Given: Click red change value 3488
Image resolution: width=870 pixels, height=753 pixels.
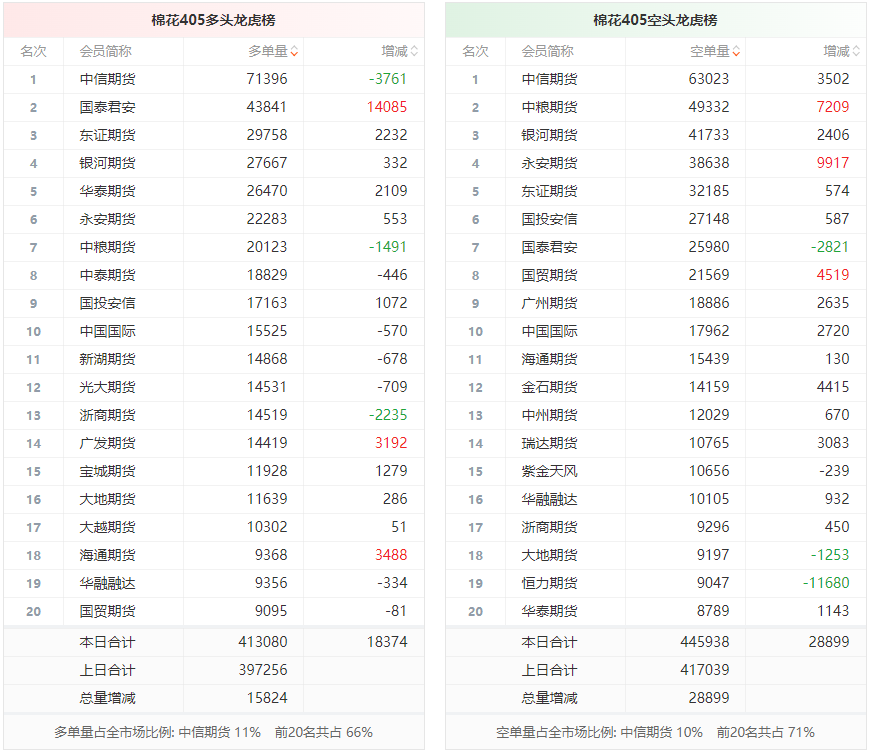Looking at the screenshot, I should [391, 555].
